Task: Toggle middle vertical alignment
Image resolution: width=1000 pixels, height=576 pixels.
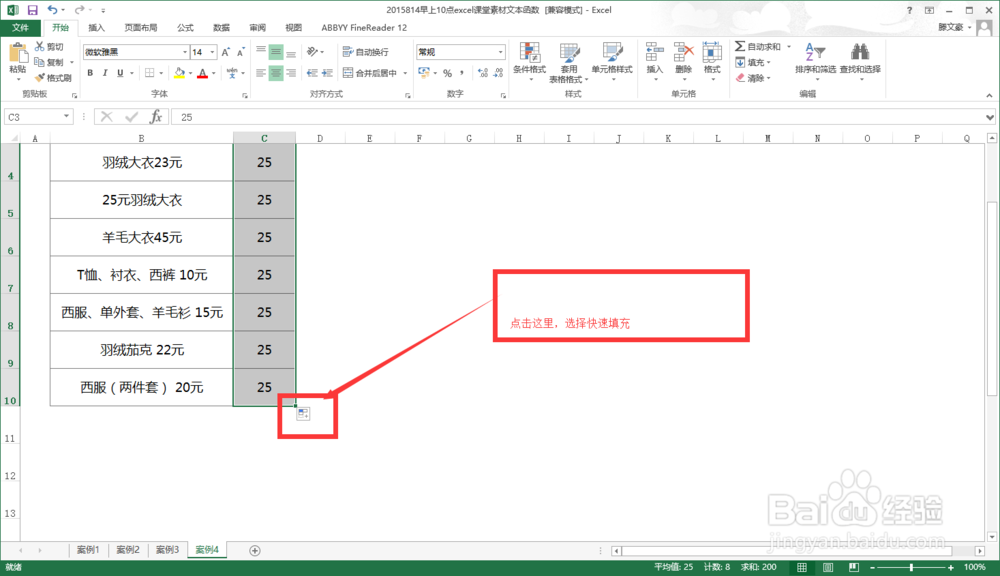Action: [x=276, y=52]
